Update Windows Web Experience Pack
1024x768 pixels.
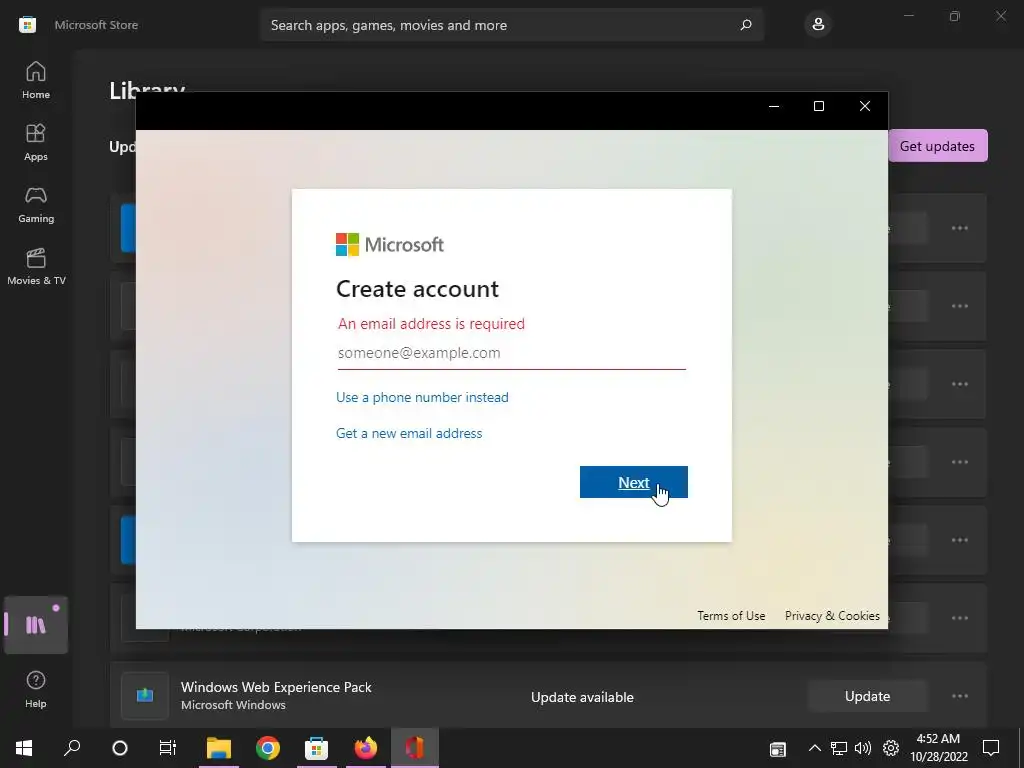click(x=867, y=696)
